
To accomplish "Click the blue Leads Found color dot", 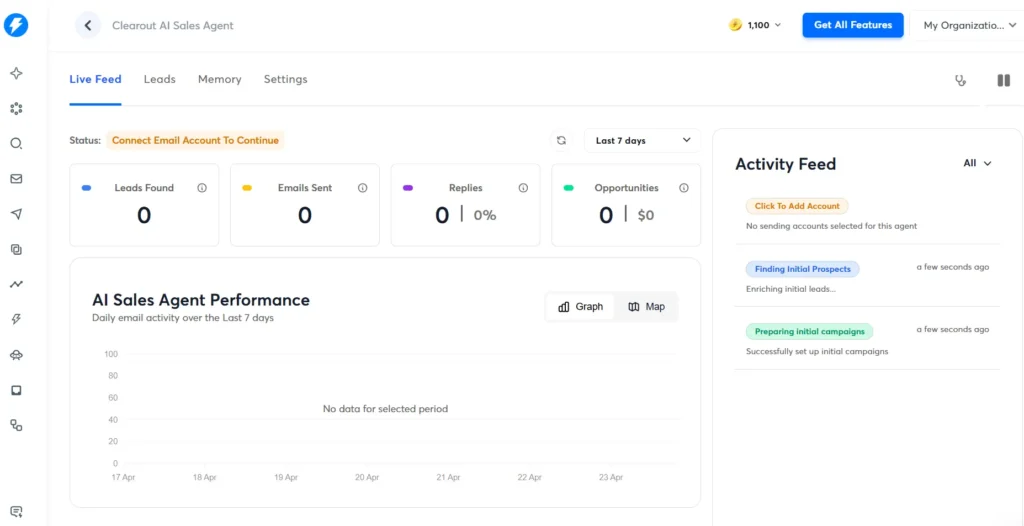I will pos(86,188).
